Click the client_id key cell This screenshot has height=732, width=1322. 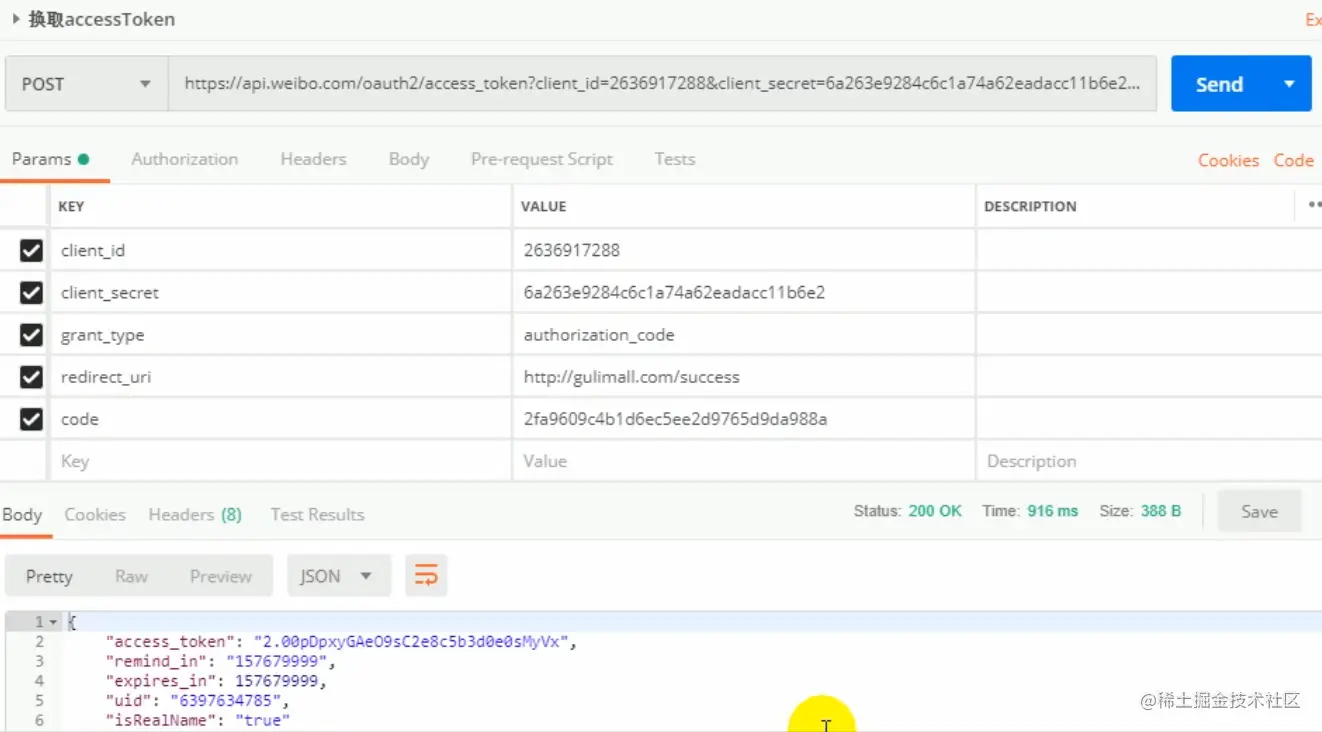click(x=280, y=250)
